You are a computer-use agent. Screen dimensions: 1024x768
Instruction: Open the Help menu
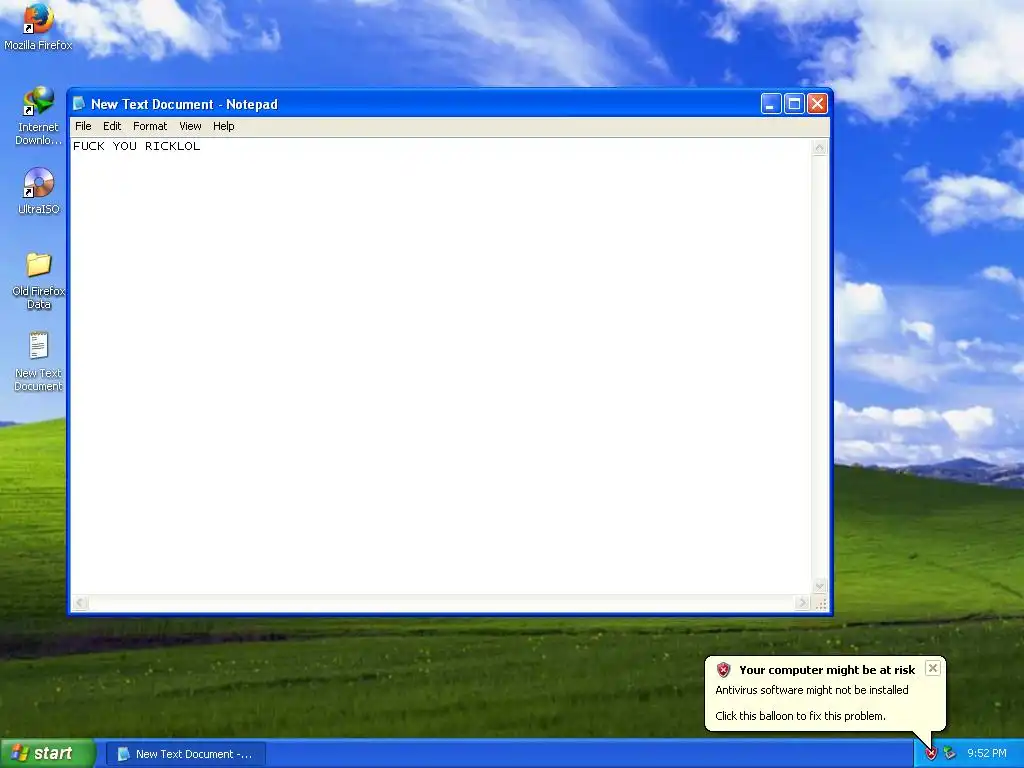(x=223, y=126)
